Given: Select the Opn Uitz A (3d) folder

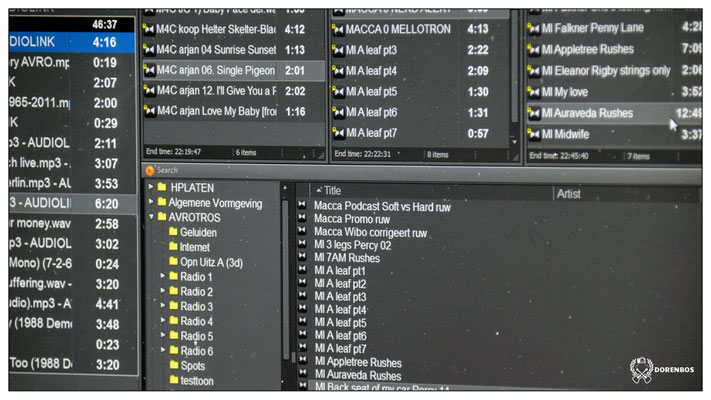Looking at the screenshot, I should tap(211, 262).
